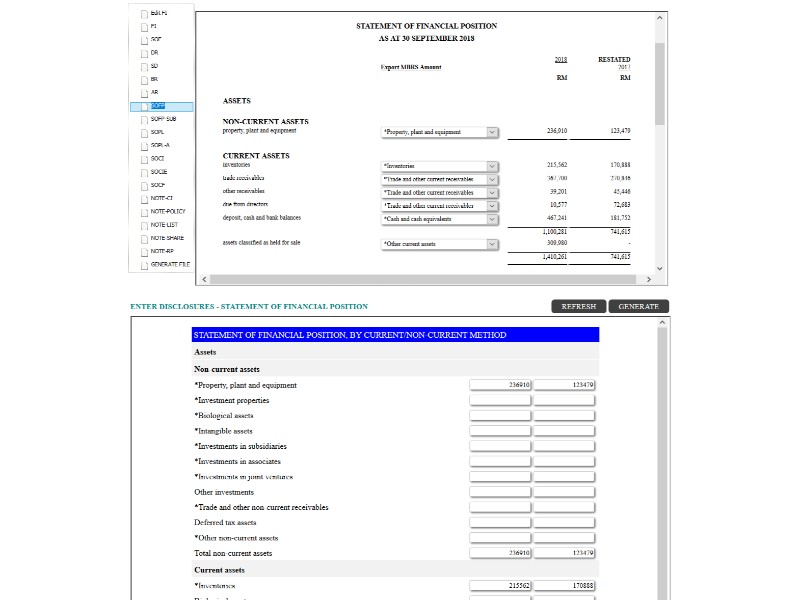Click the document icon beside GENERATE FILE
The height and width of the screenshot is (600, 800).
[x=144, y=265]
